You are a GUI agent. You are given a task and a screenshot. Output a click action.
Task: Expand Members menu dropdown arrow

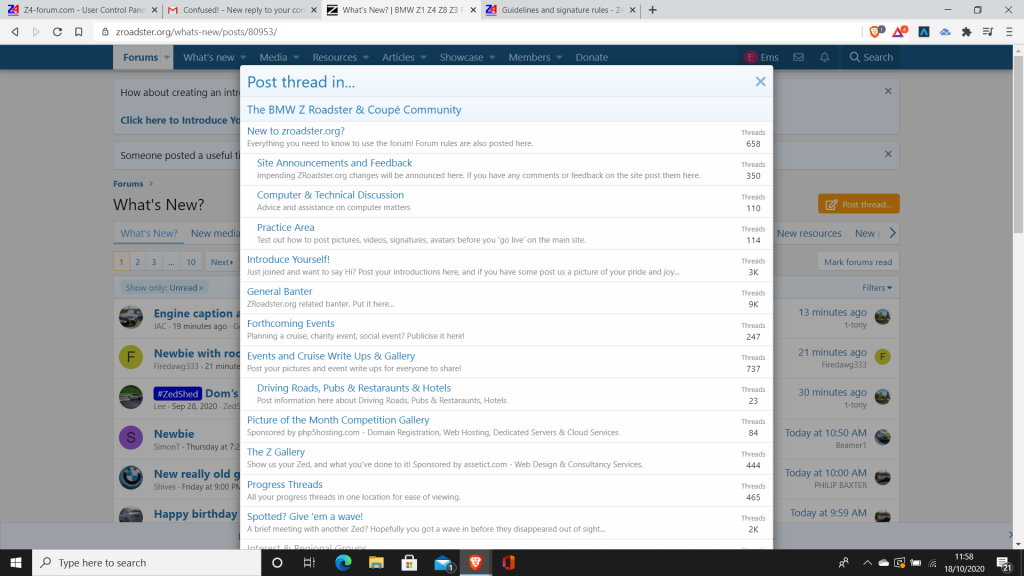click(x=559, y=57)
